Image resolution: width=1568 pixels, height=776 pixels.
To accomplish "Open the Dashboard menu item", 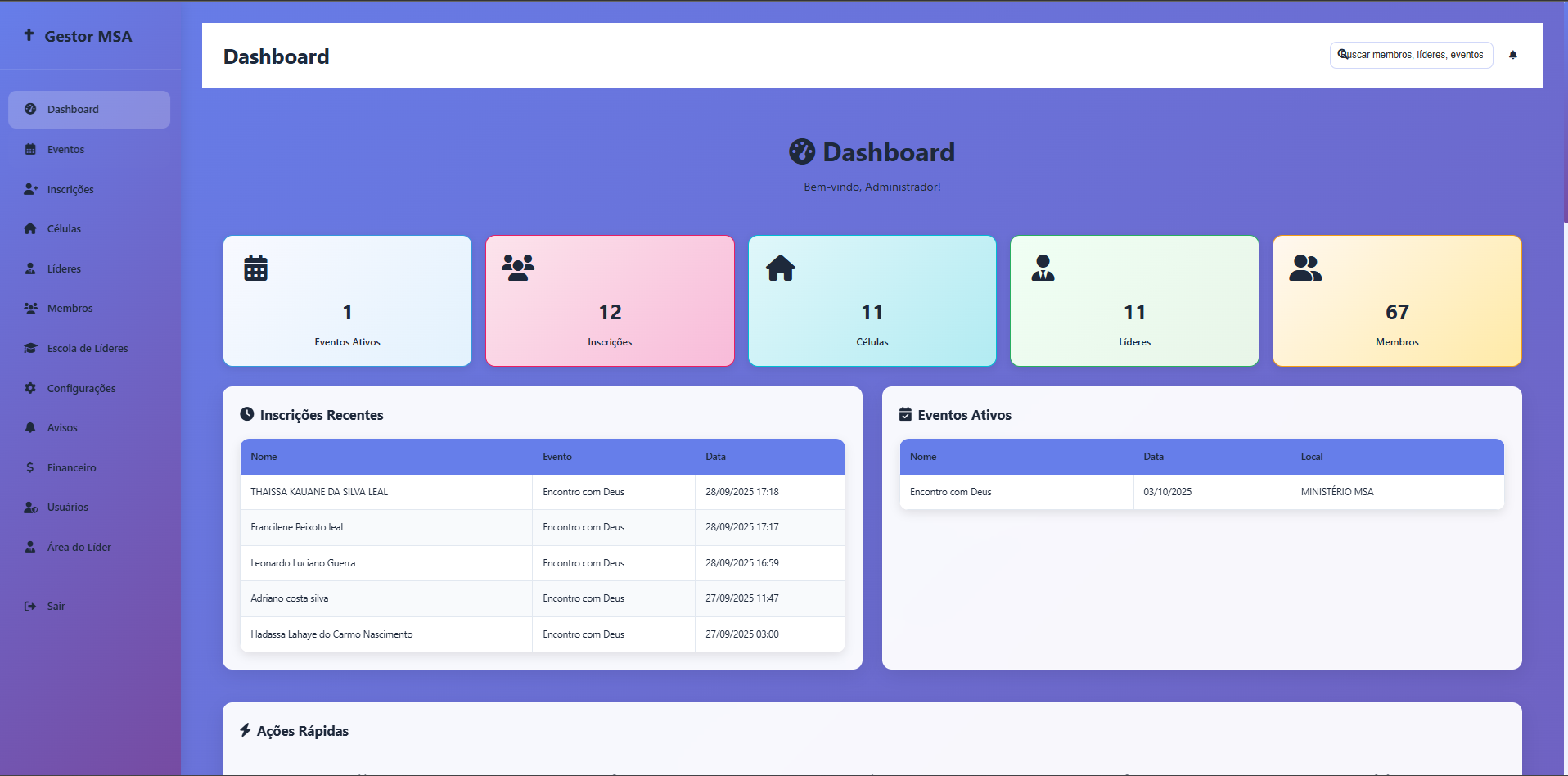I will point(73,109).
